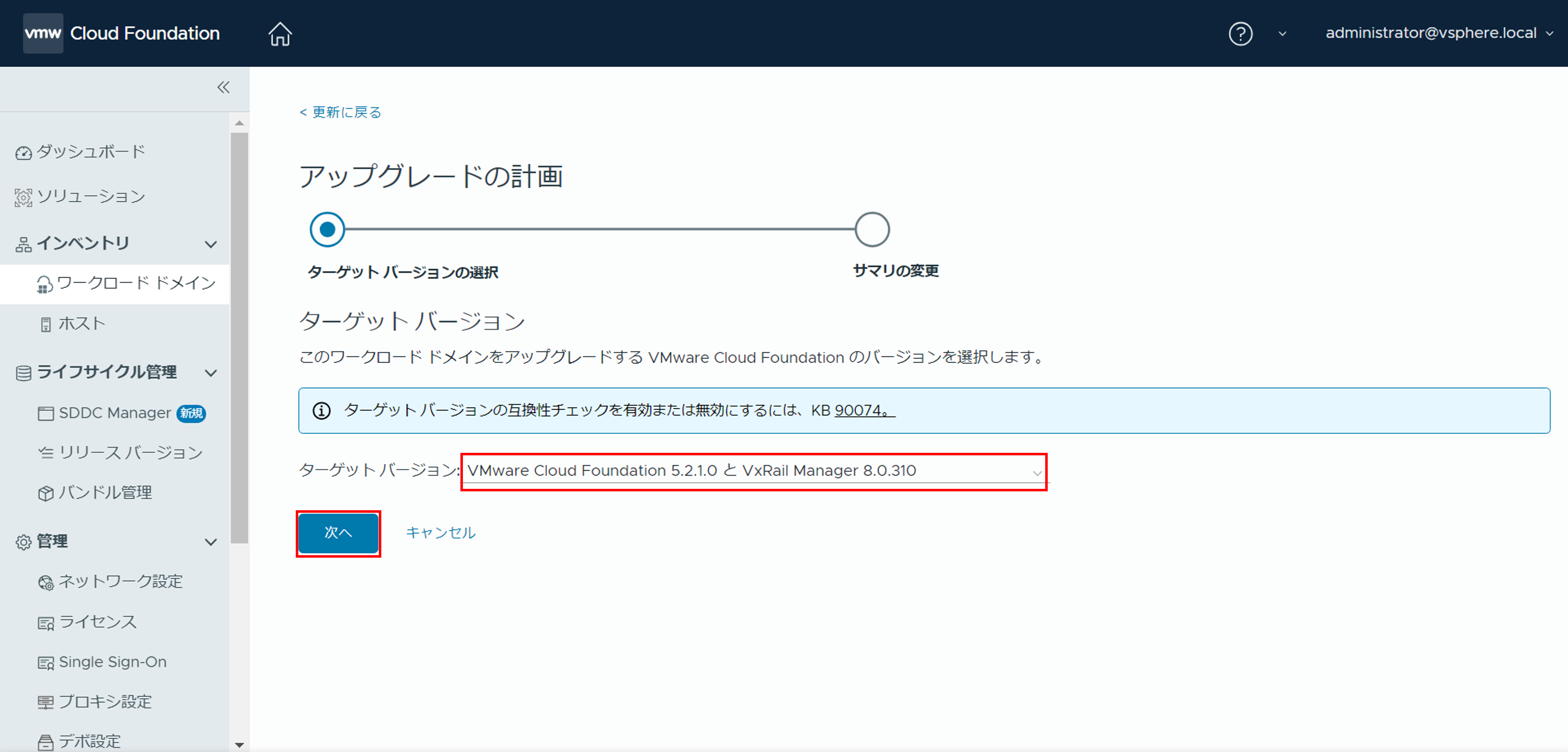The image size is (1568, 752).
Task: Click the ホスト server icon
Action: (46, 324)
